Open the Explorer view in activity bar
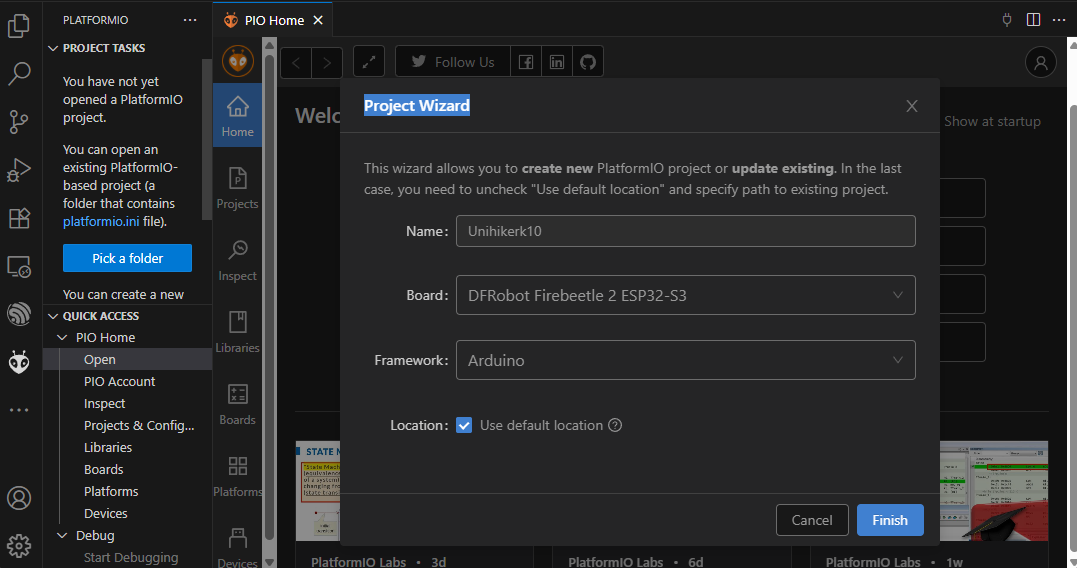This screenshot has width=1077, height=568. point(19,26)
